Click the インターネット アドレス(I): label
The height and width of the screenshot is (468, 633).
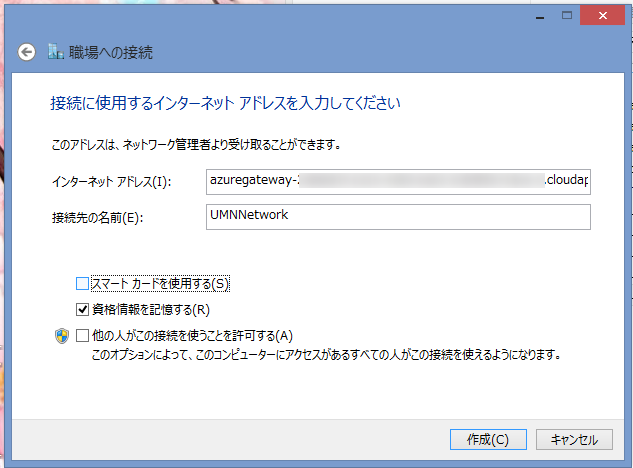point(112,182)
